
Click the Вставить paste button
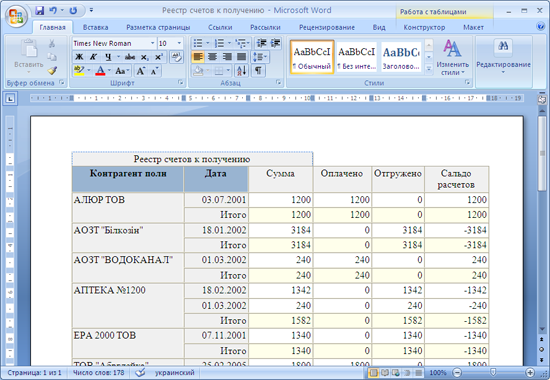pos(28,56)
